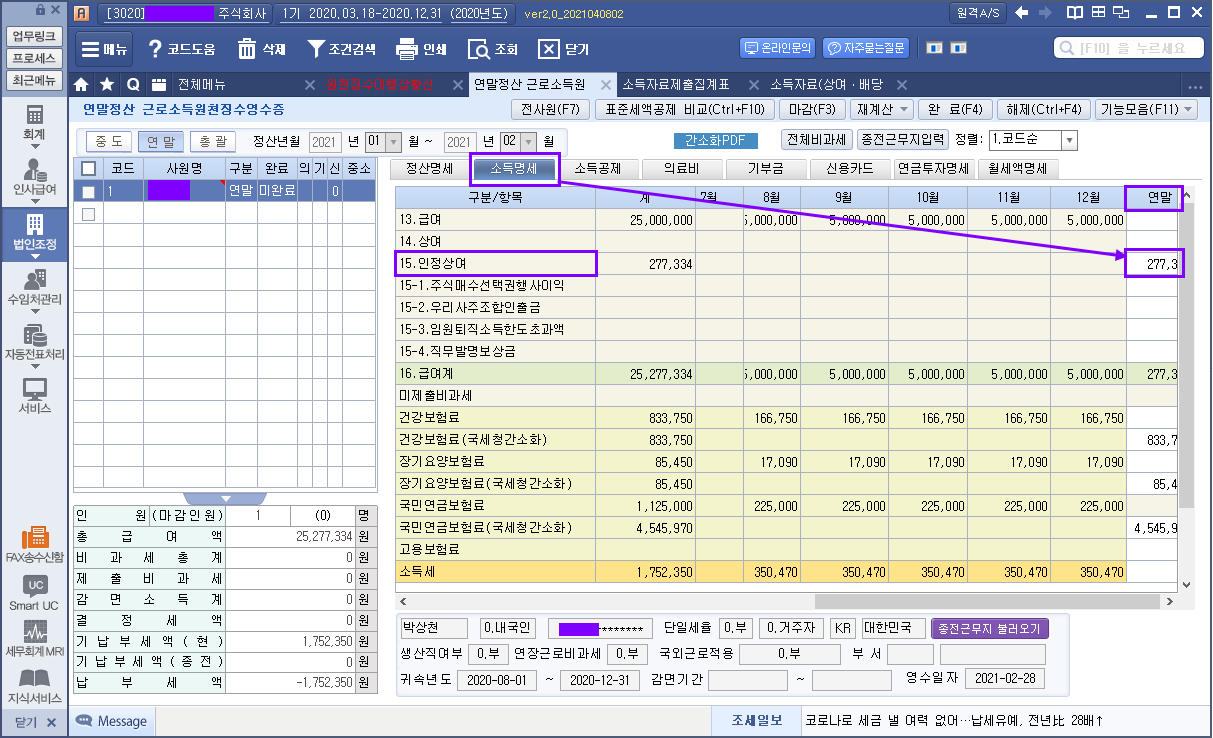Viewport: 1213px width, 738px height.
Task: Tick the checkbox for employee code 1
Action: click(88, 190)
